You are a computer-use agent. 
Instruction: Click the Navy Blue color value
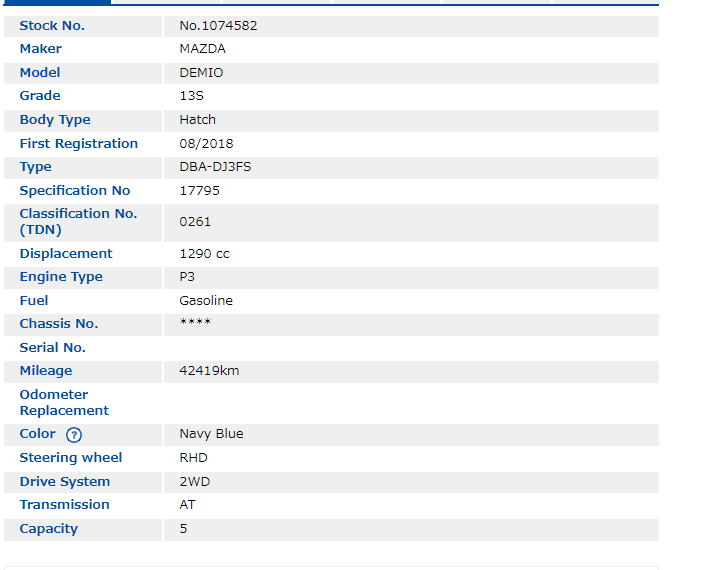211,434
